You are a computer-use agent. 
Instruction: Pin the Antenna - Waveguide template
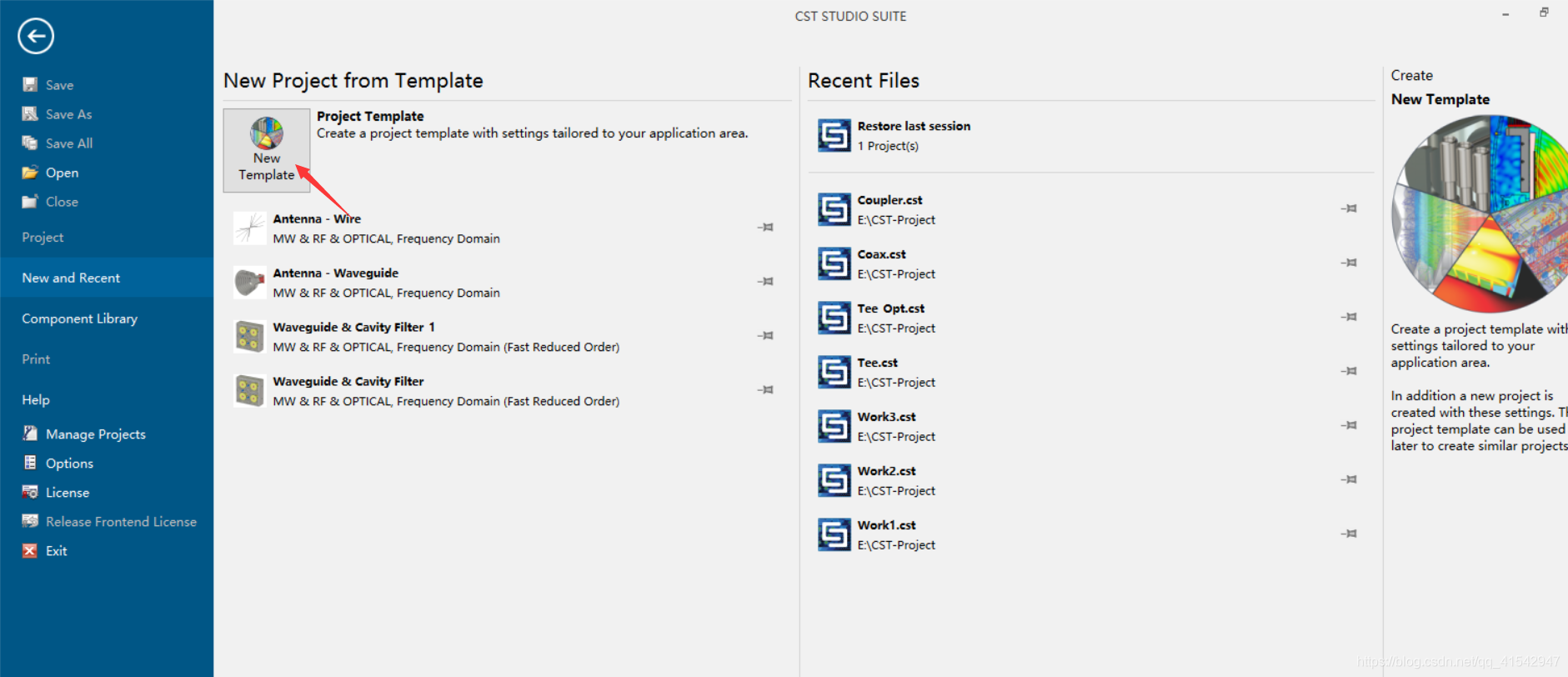point(765,281)
